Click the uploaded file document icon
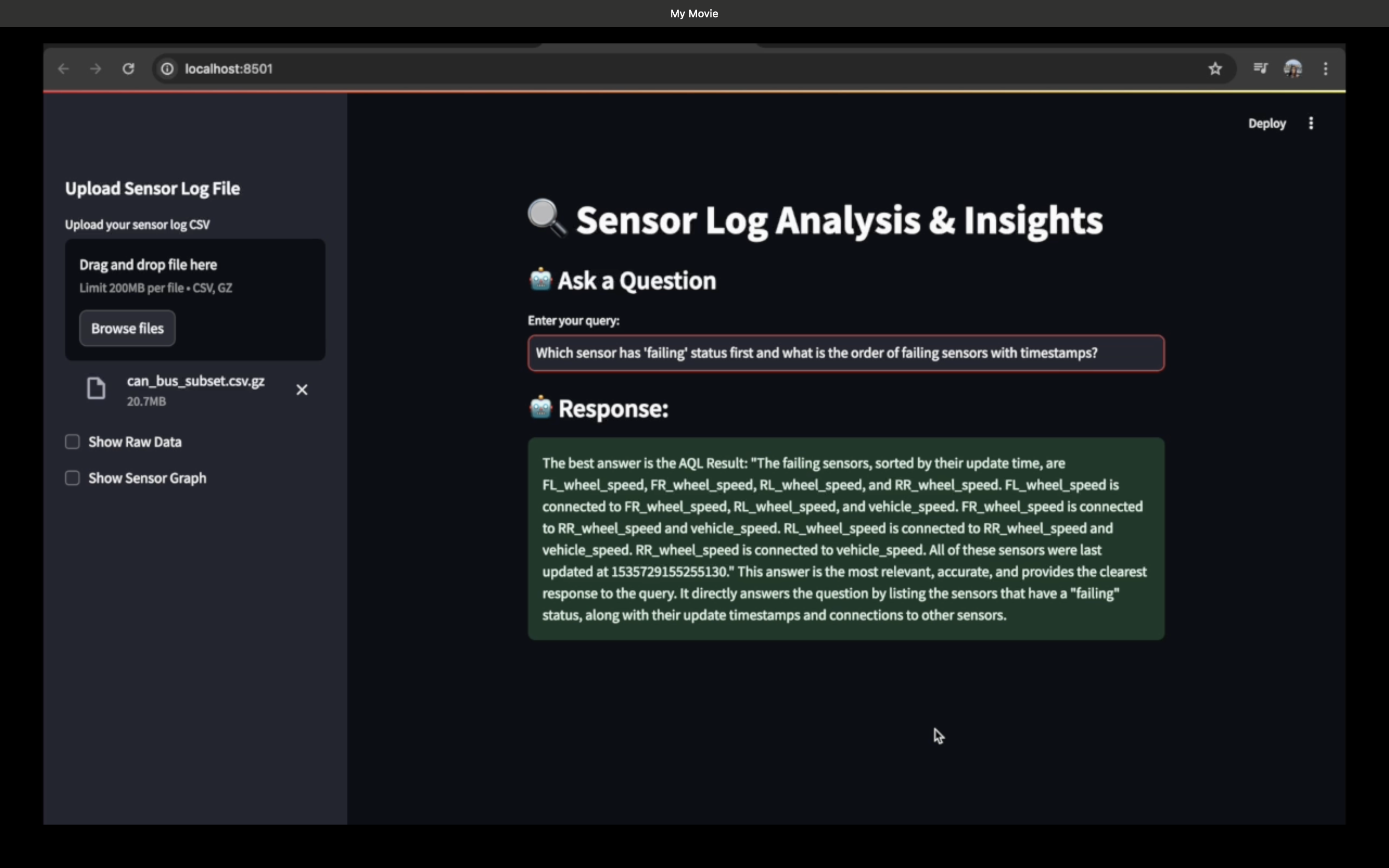 96,389
